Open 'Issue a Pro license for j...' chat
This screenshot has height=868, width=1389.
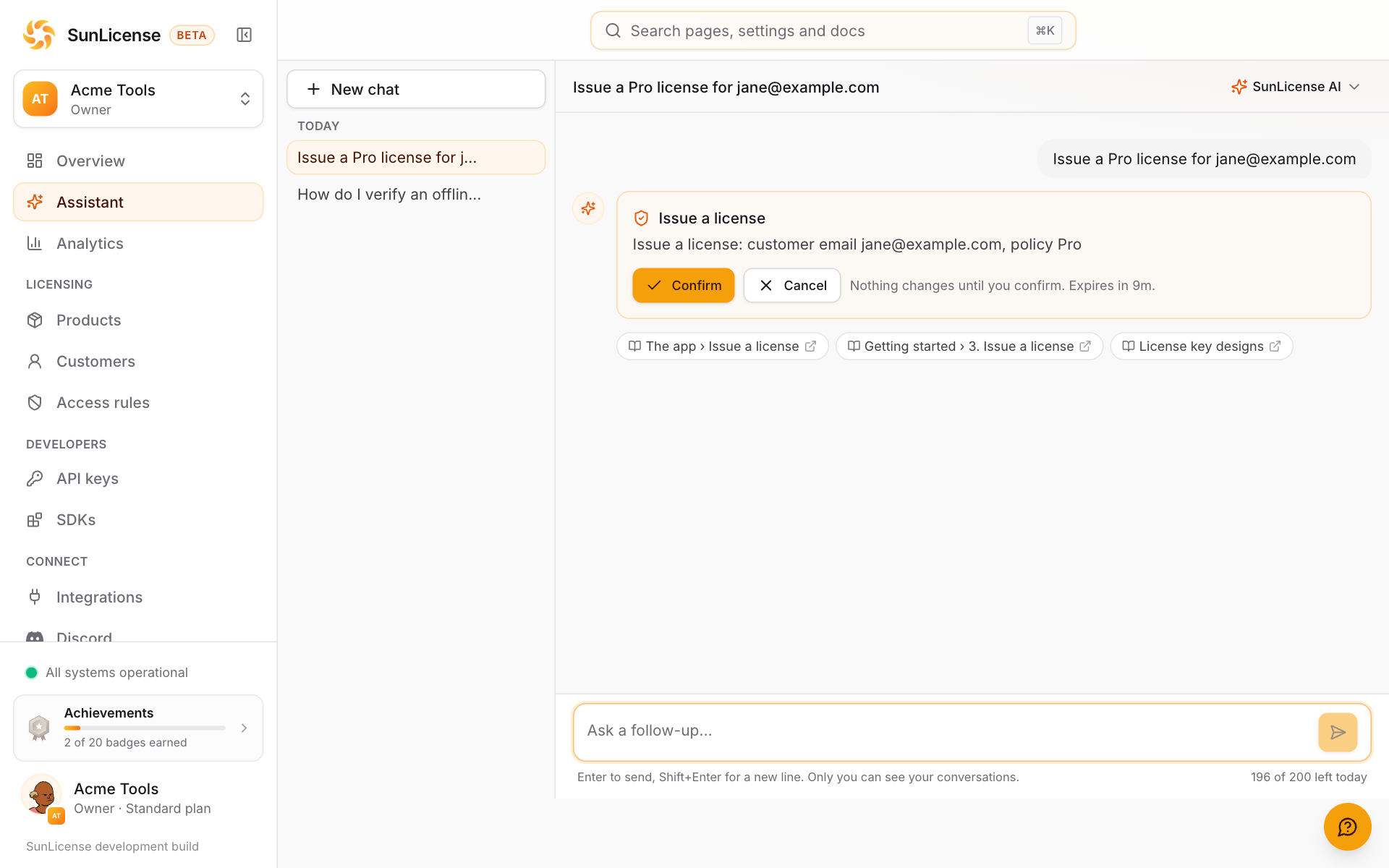416,157
